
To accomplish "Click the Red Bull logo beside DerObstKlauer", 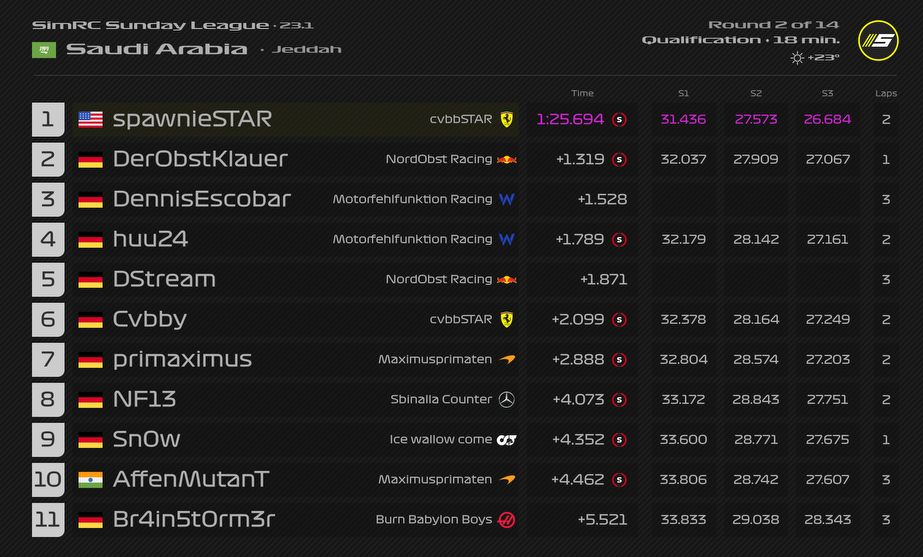I will tap(507, 159).
